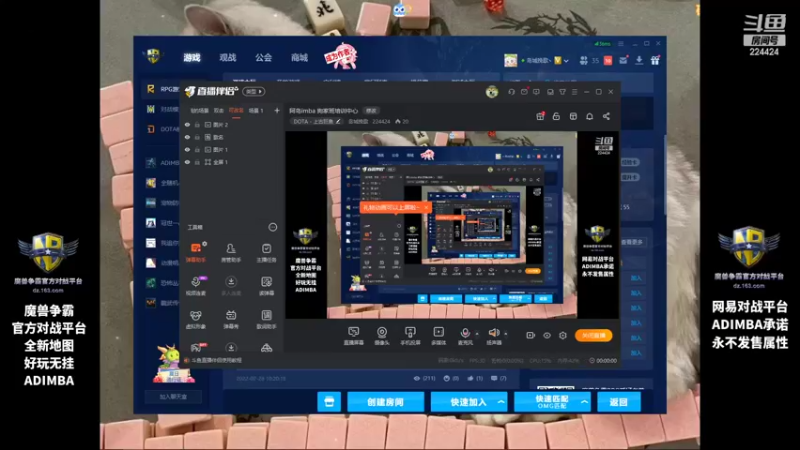Click the room lock icon beside gift box
Image resolution: width=800 pixels, height=450 pixels.
pos(556,116)
